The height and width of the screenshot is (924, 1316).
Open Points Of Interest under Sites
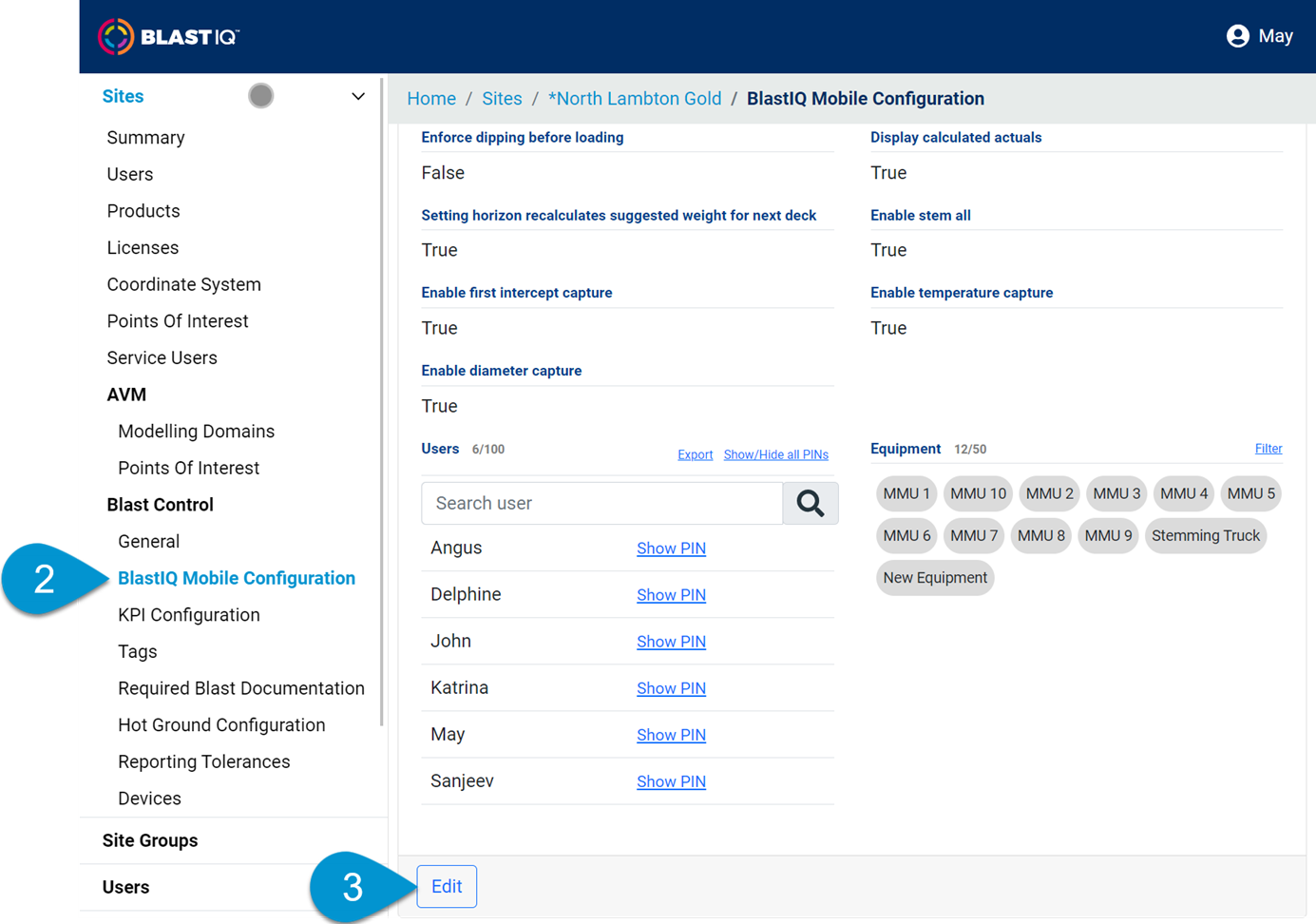point(178,321)
